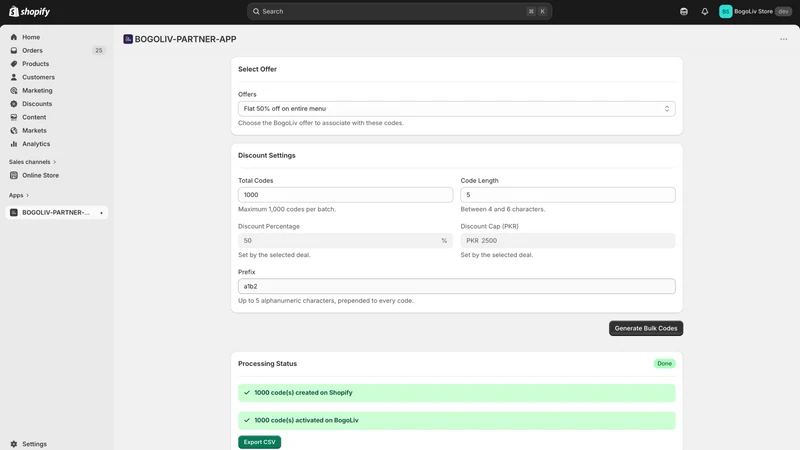Click the pinned BOGOLIV-PARTNER app icon in sidebar
800x450 pixels.
click(14, 212)
